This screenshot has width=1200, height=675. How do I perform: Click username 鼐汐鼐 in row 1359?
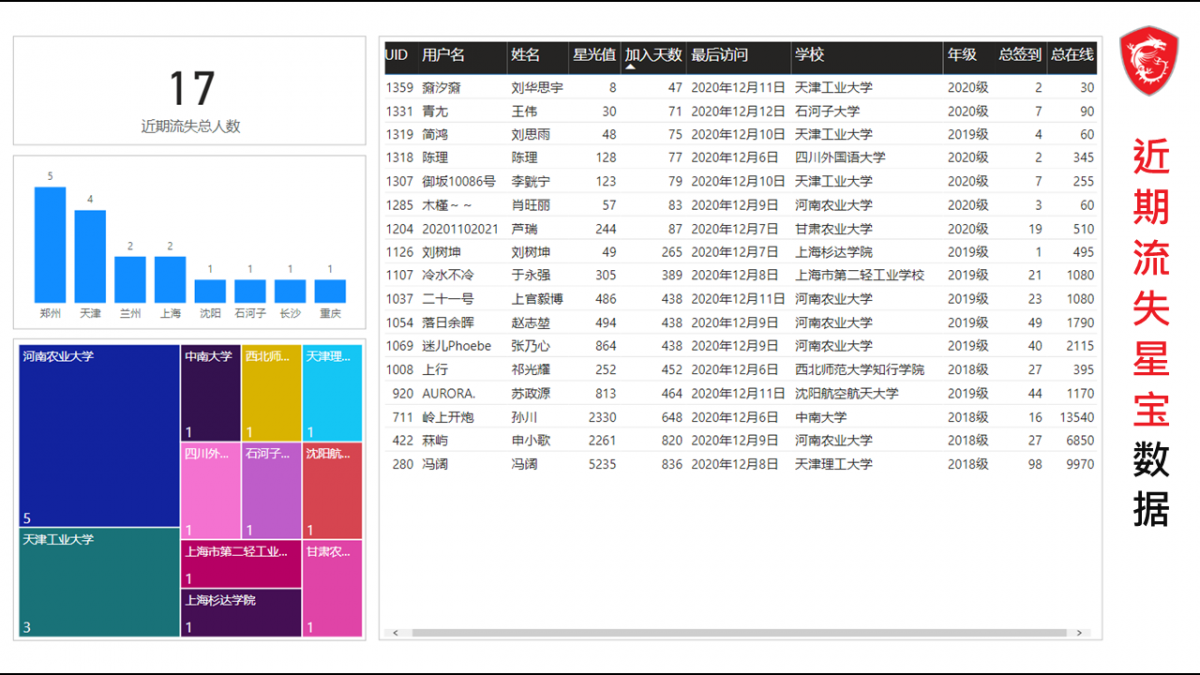pos(441,87)
